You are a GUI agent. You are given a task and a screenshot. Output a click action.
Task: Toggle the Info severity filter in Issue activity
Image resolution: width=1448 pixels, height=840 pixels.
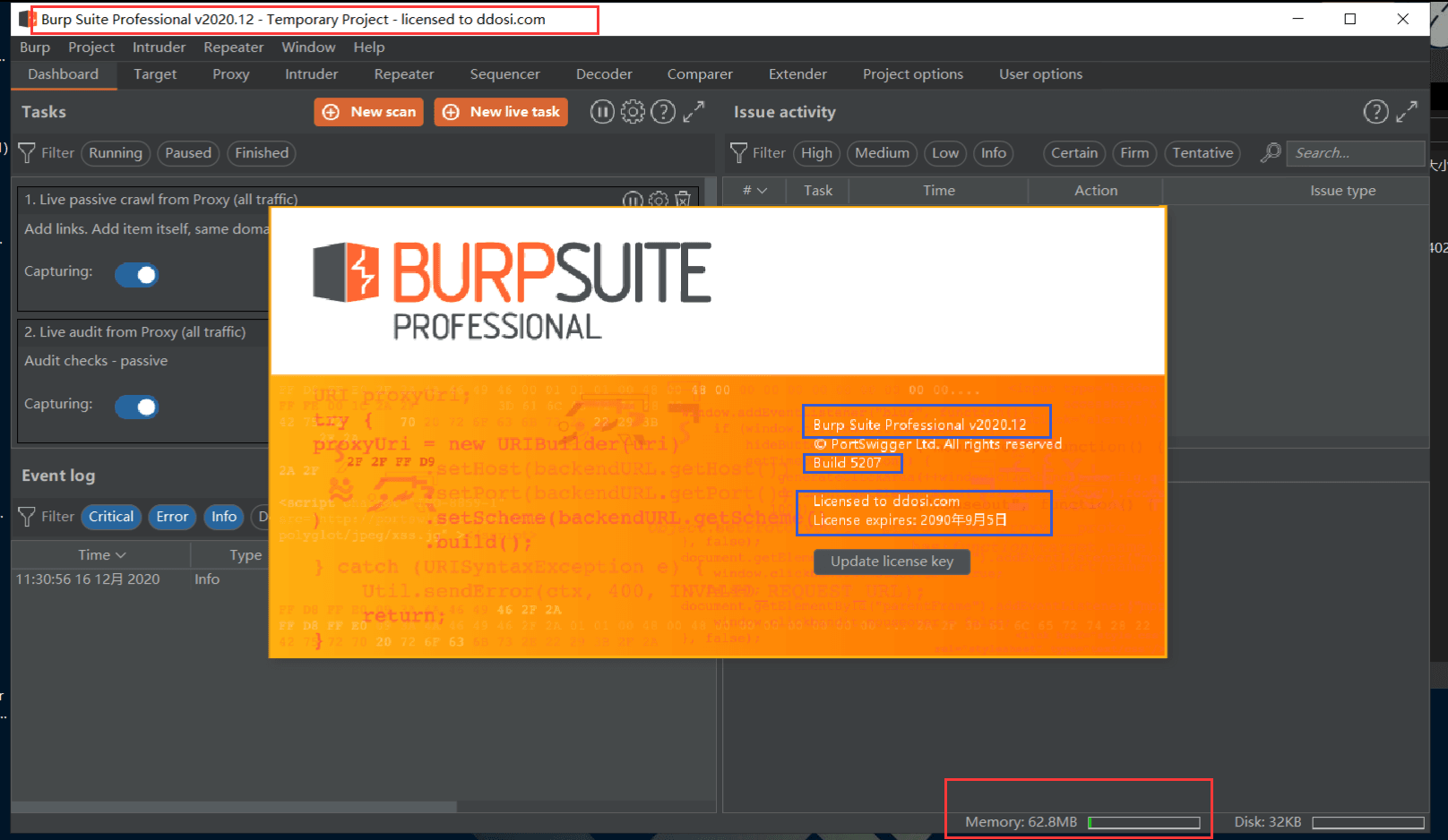[x=994, y=153]
